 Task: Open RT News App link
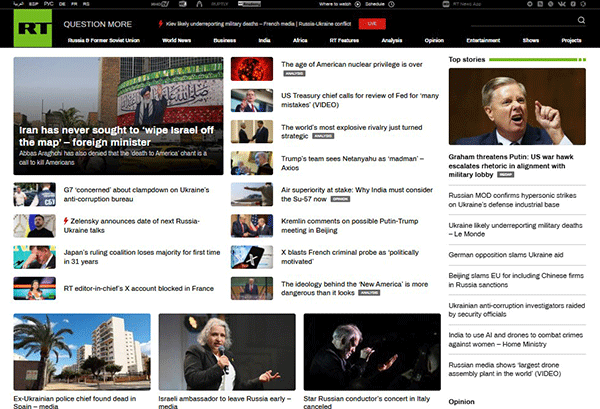(x=467, y=4)
